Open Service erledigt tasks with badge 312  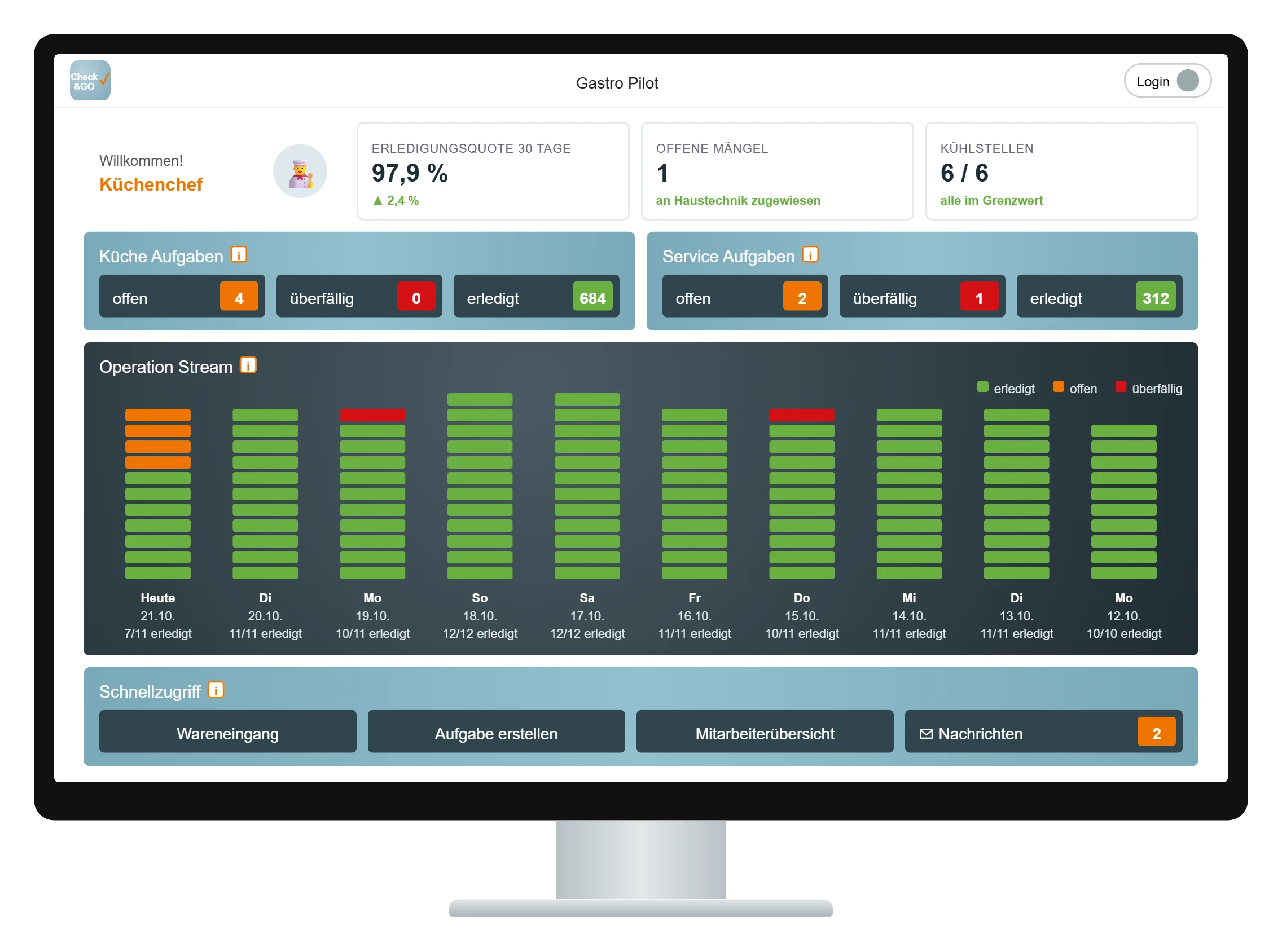tap(1099, 296)
